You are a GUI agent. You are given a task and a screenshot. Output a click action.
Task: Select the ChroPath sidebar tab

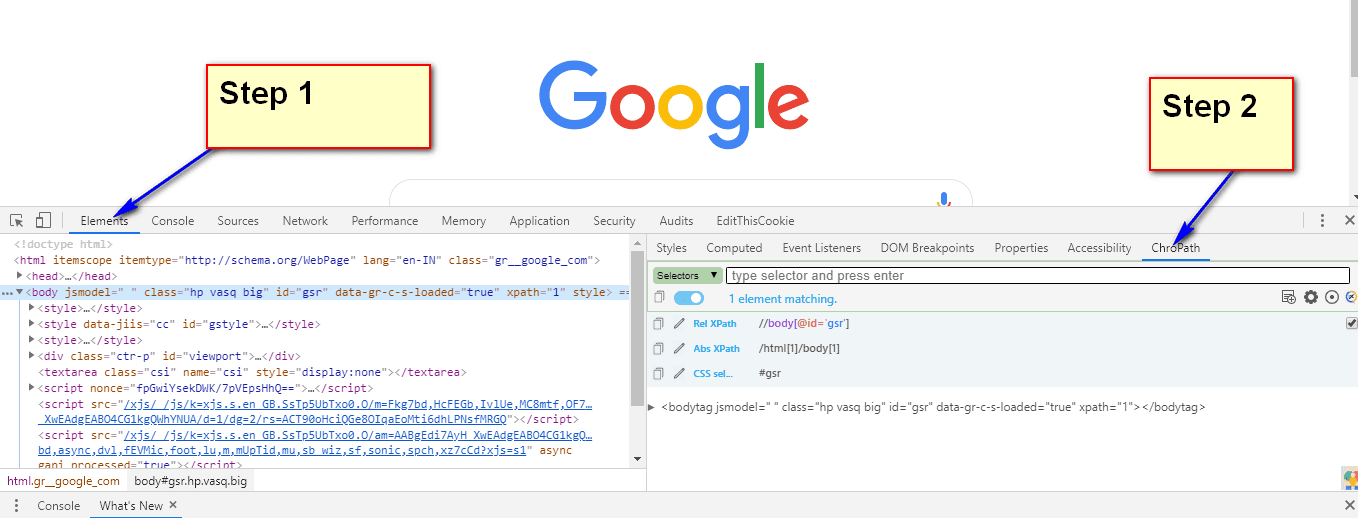(x=1176, y=248)
